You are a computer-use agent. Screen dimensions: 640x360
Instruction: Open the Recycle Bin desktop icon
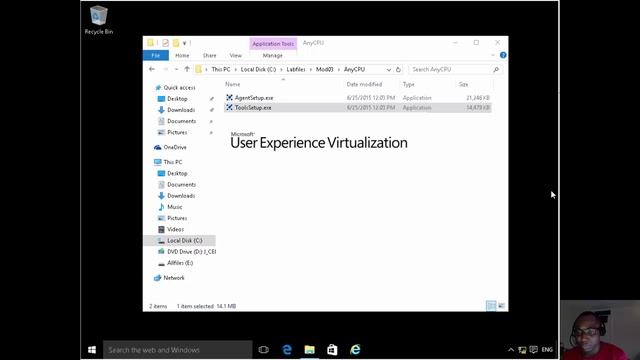point(98,20)
